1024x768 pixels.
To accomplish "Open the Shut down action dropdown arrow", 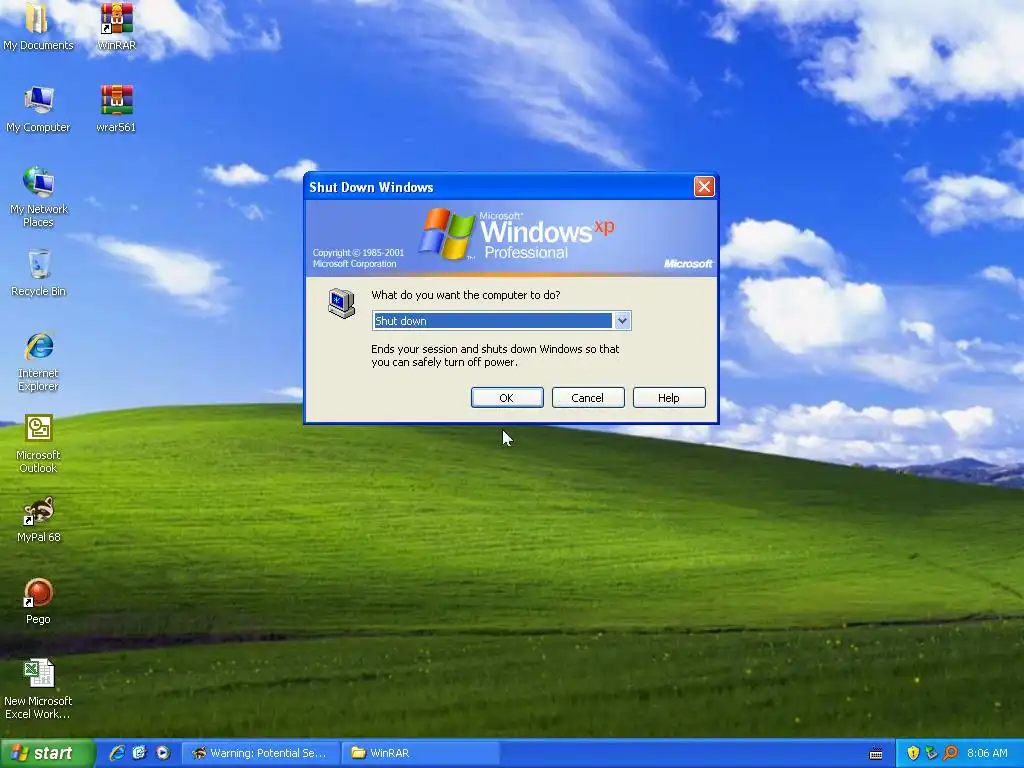I will [x=622, y=321].
